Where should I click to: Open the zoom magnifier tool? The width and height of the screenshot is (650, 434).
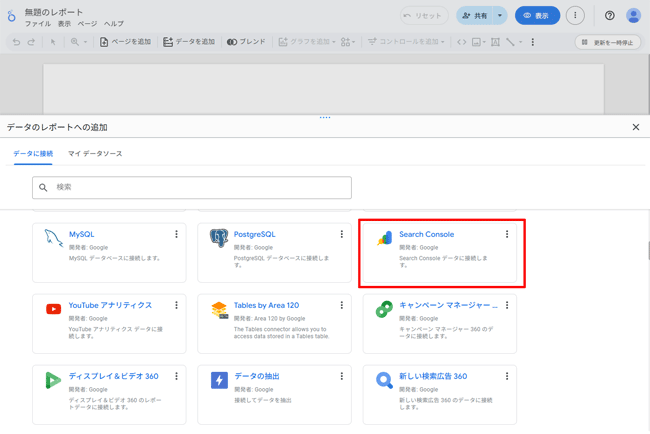pyautogui.click(x=75, y=42)
